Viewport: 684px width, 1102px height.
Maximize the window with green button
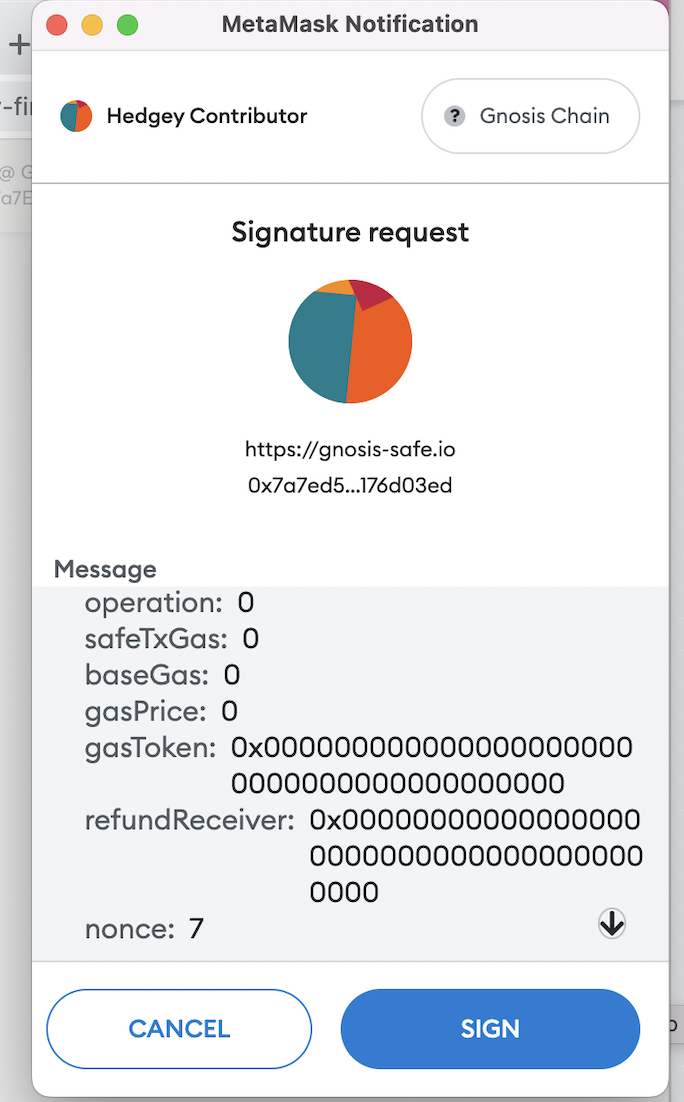click(127, 25)
